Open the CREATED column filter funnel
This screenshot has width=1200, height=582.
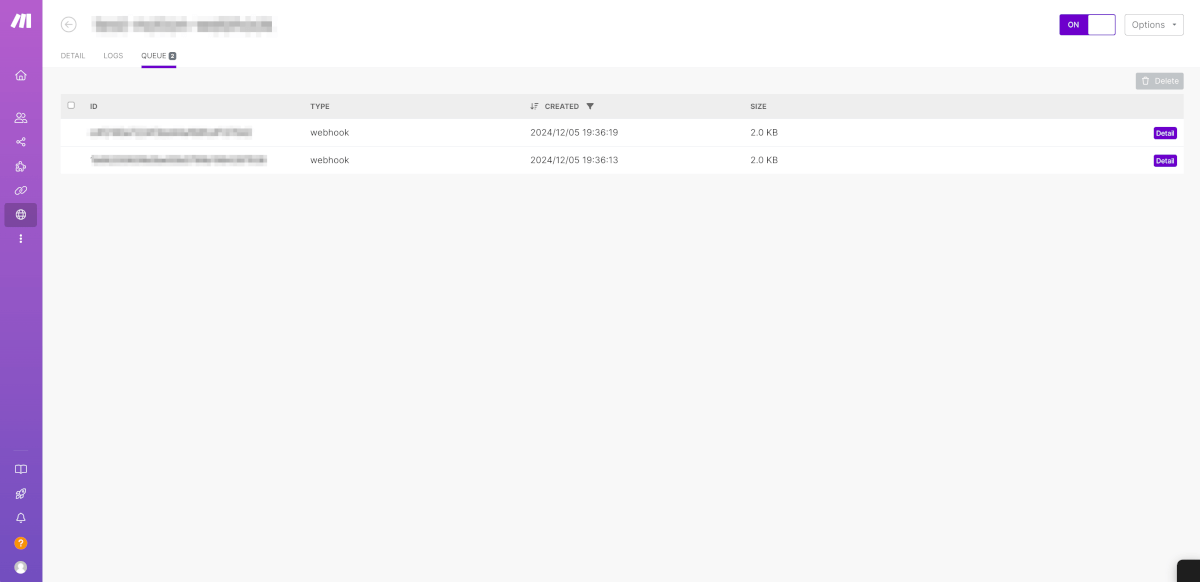(590, 106)
